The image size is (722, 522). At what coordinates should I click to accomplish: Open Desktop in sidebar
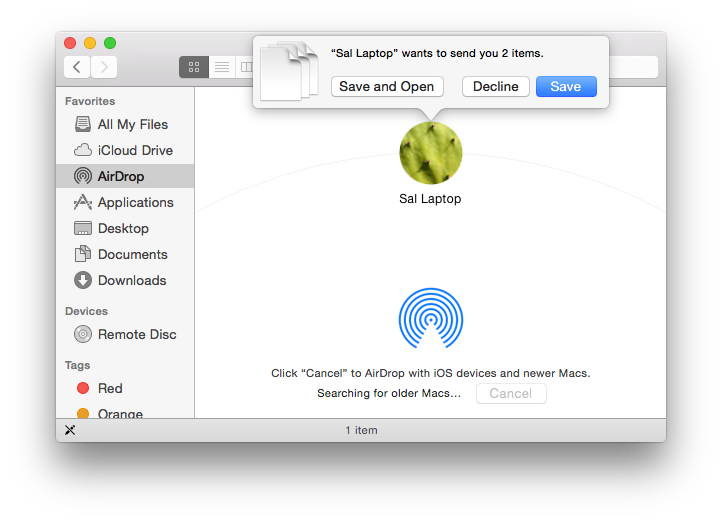(125, 228)
